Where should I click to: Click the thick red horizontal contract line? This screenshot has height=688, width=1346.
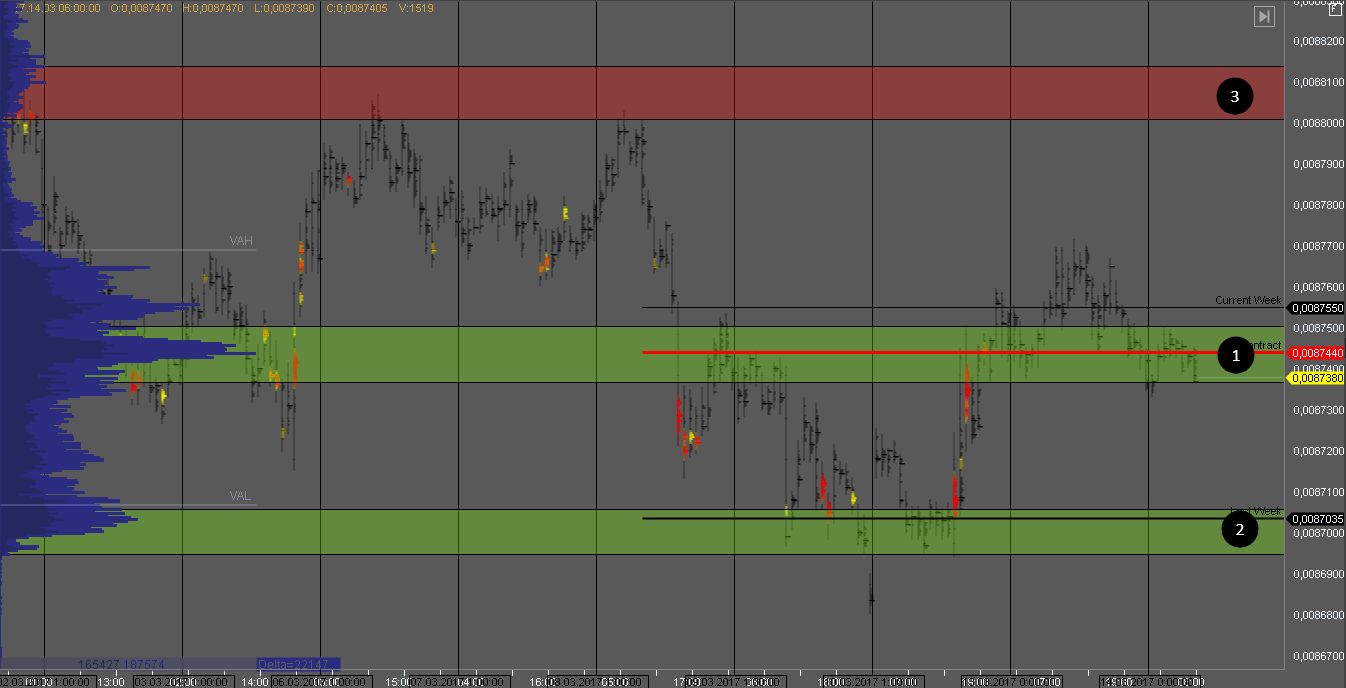click(x=900, y=352)
